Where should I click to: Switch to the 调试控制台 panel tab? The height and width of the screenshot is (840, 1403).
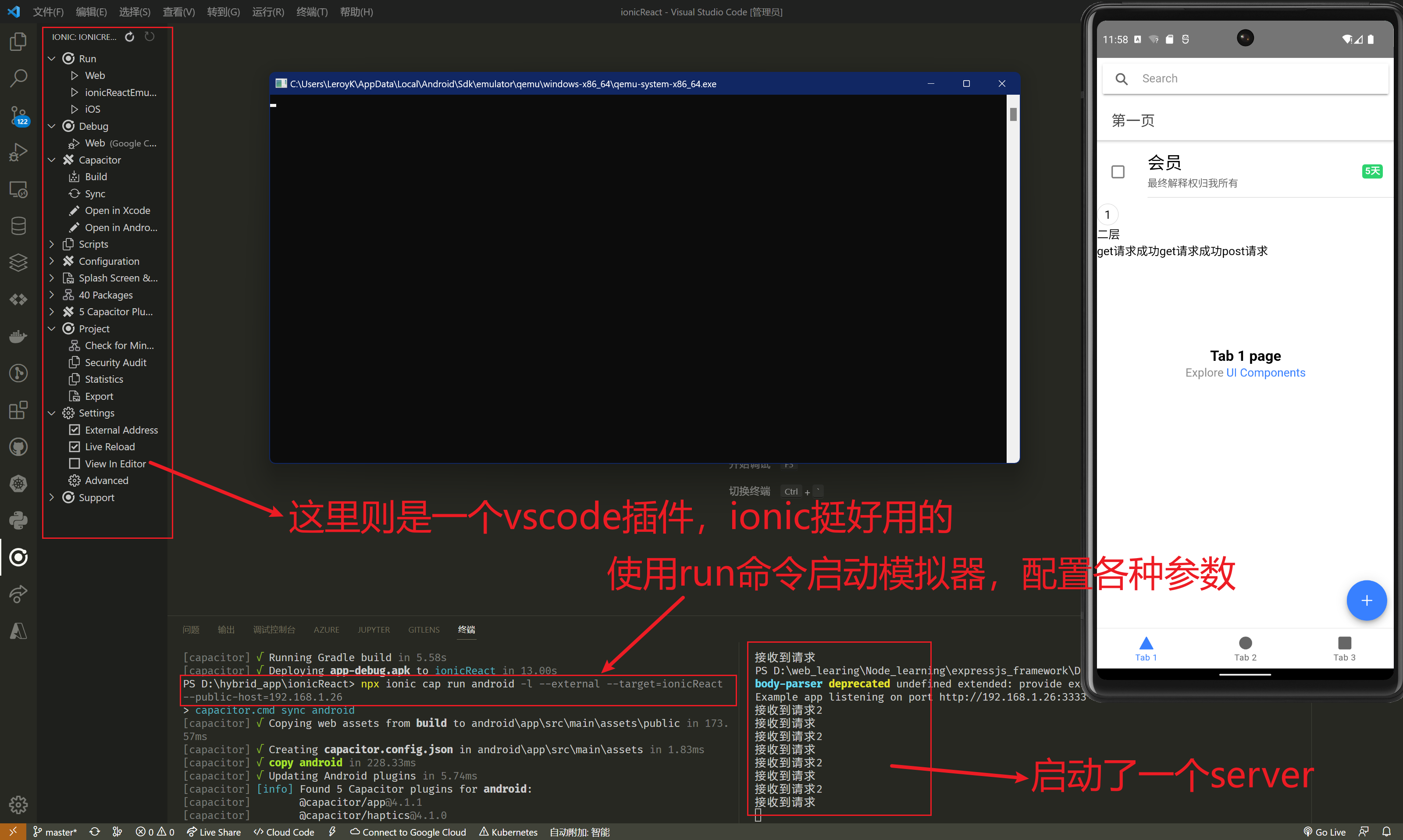pos(274,630)
